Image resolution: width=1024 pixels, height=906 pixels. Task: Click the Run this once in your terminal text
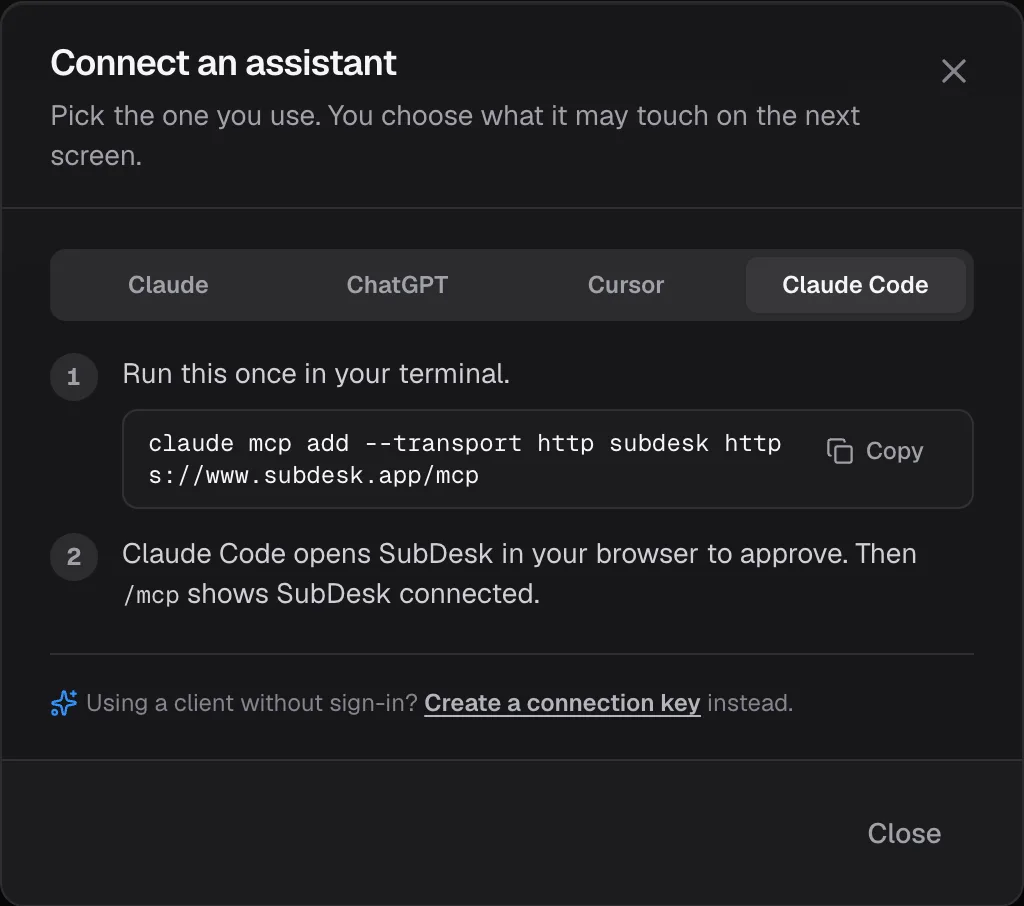pyautogui.click(x=316, y=374)
